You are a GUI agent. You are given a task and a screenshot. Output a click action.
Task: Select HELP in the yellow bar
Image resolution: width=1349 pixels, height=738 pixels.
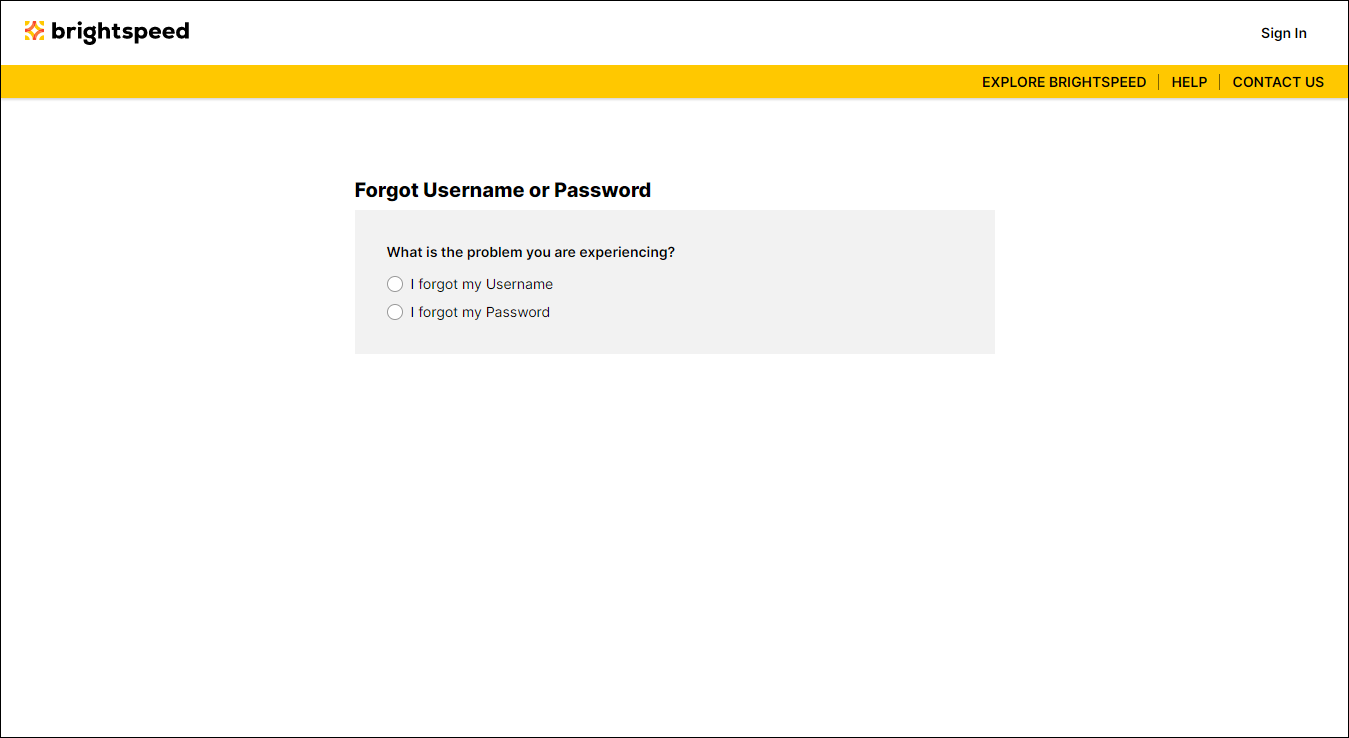point(1189,82)
